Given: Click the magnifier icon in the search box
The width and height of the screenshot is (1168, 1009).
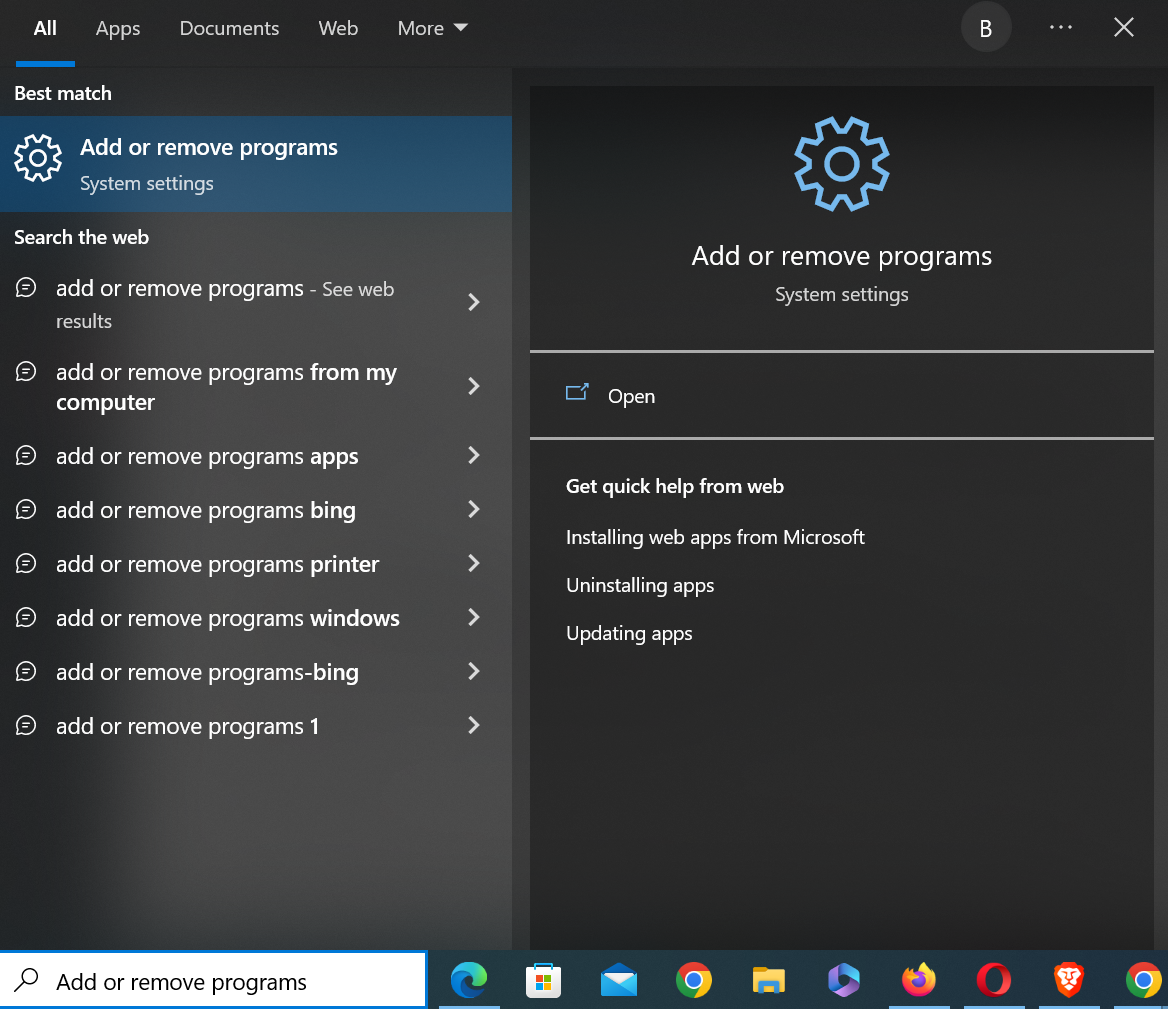Looking at the screenshot, I should tap(27, 980).
